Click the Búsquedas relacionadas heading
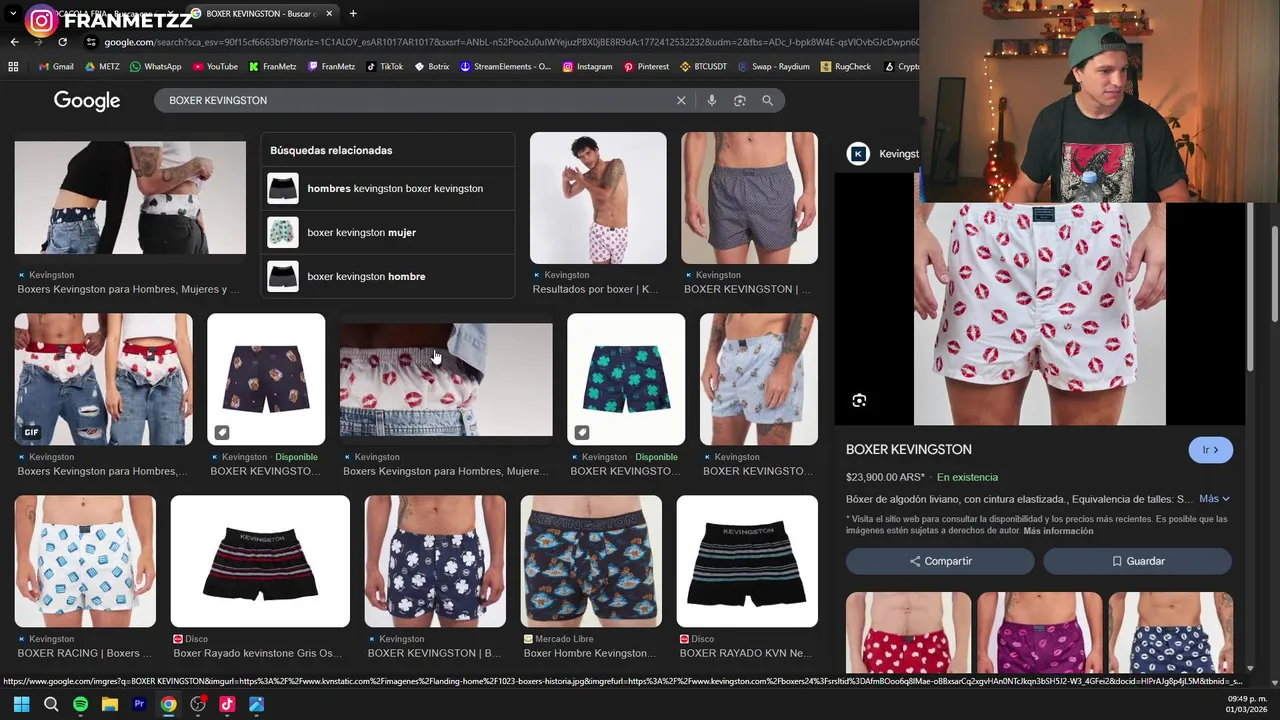Image resolution: width=1280 pixels, height=720 pixels. point(331,150)
